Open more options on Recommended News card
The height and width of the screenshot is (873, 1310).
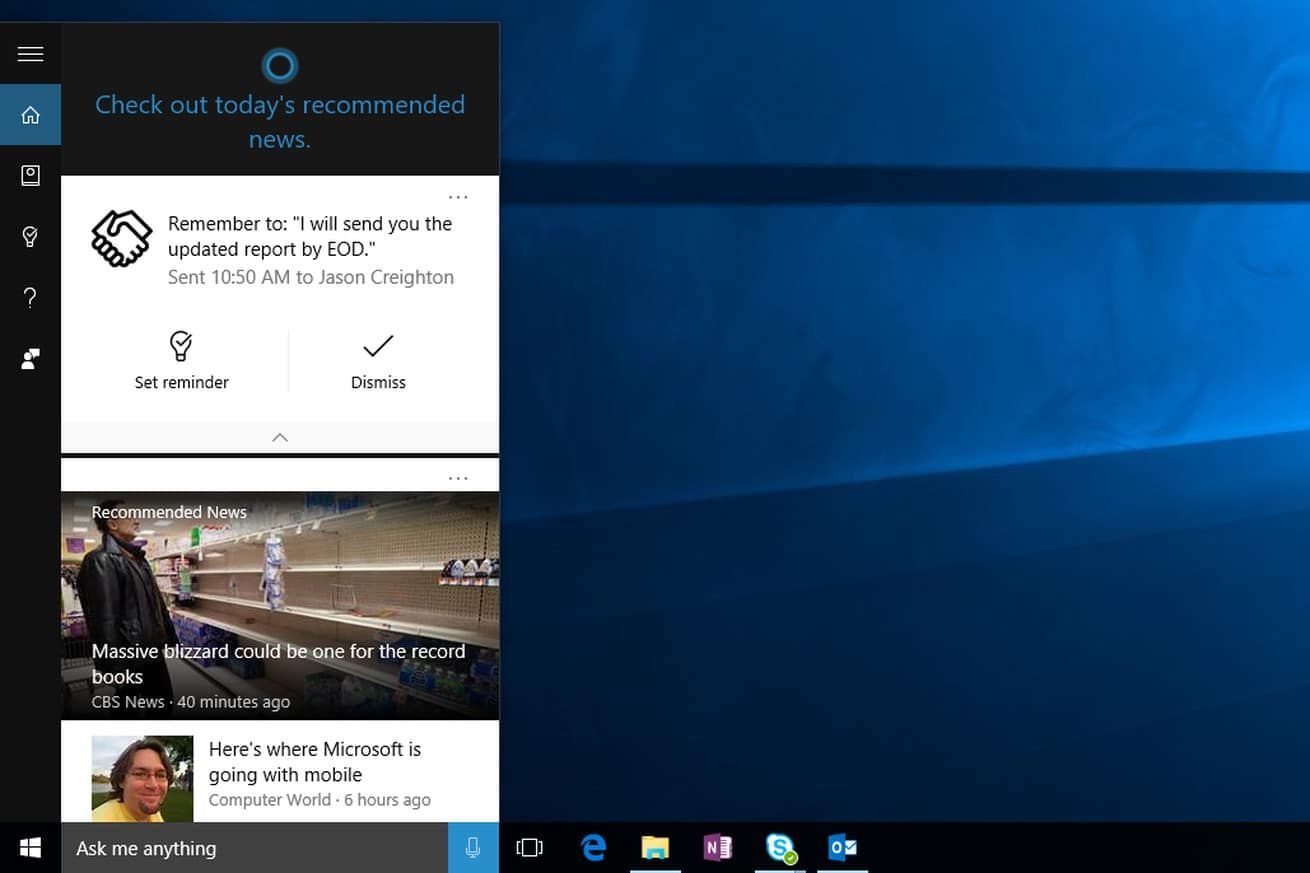pyautogui.click(x=458, y=478)
